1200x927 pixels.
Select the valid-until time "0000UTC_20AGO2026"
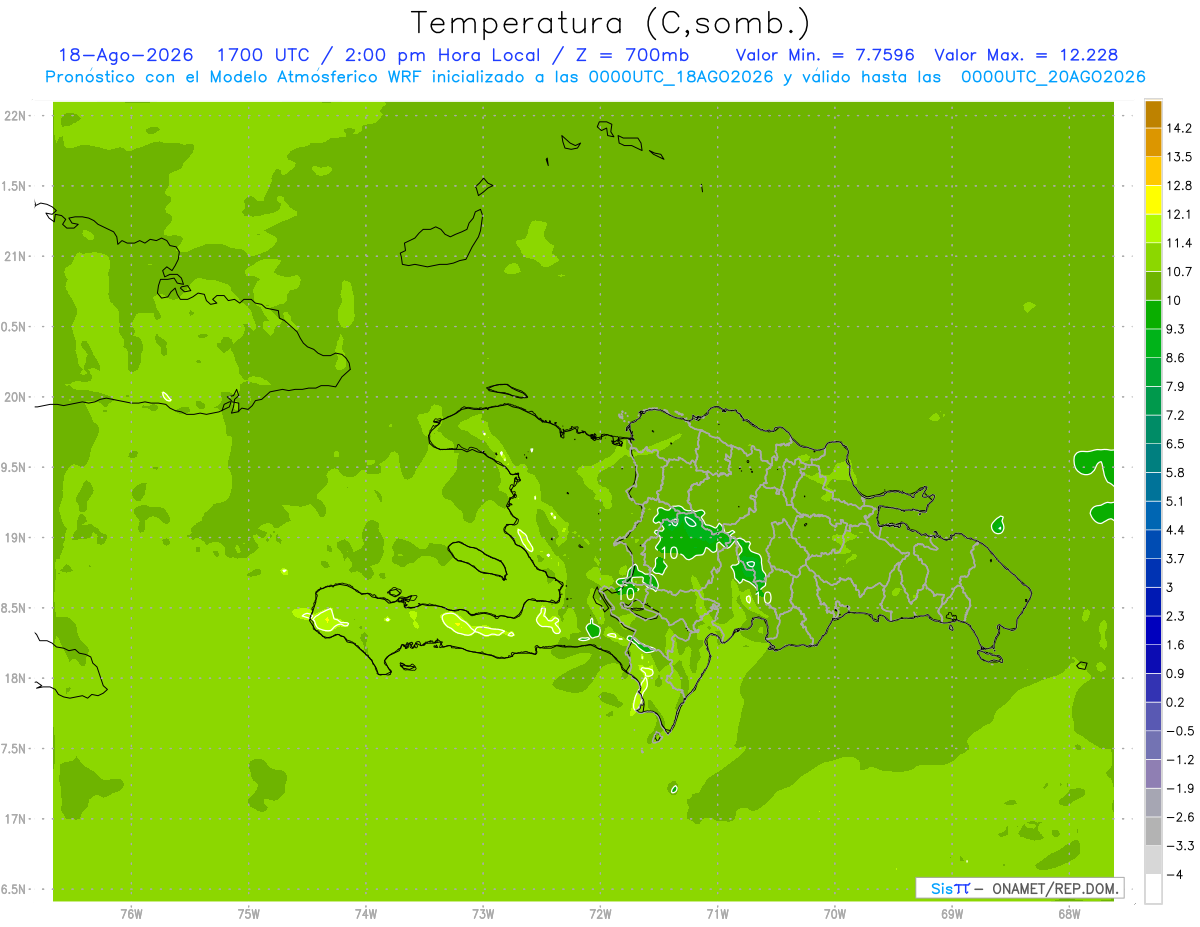click(1053, 77)
